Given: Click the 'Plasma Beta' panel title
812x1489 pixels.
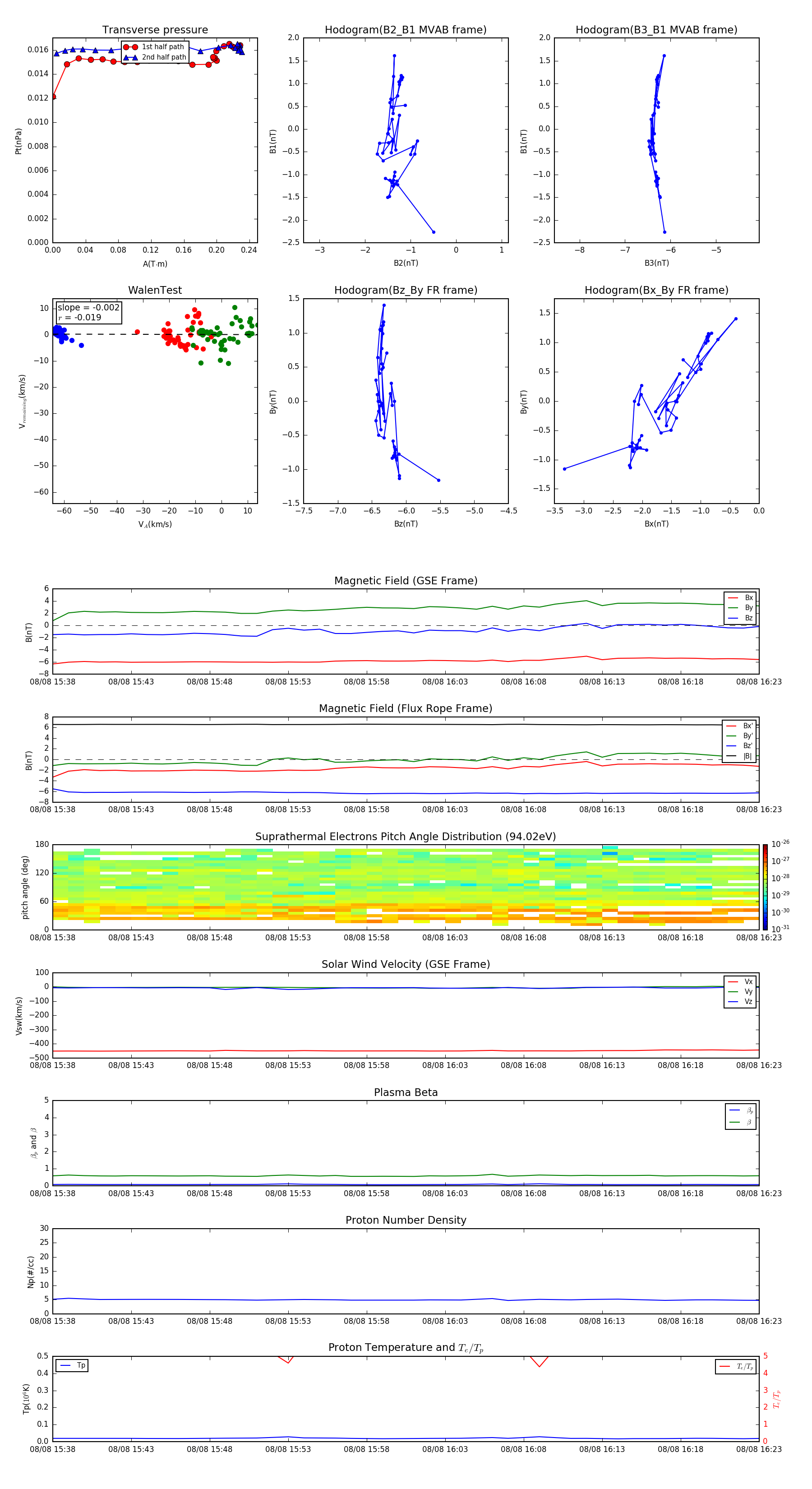Looking at the screenshot, I should tap(406, 1092).
